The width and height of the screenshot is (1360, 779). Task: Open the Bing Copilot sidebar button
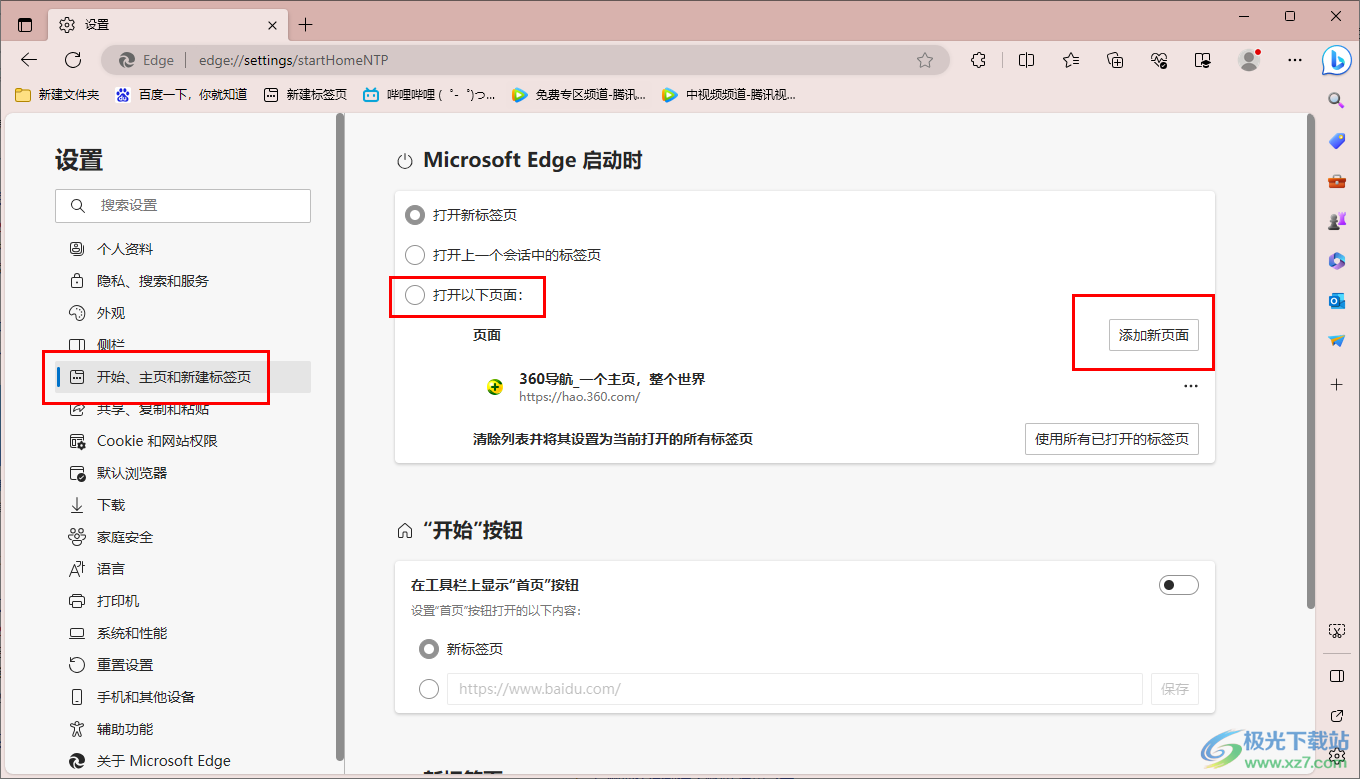click(1337, 60)
